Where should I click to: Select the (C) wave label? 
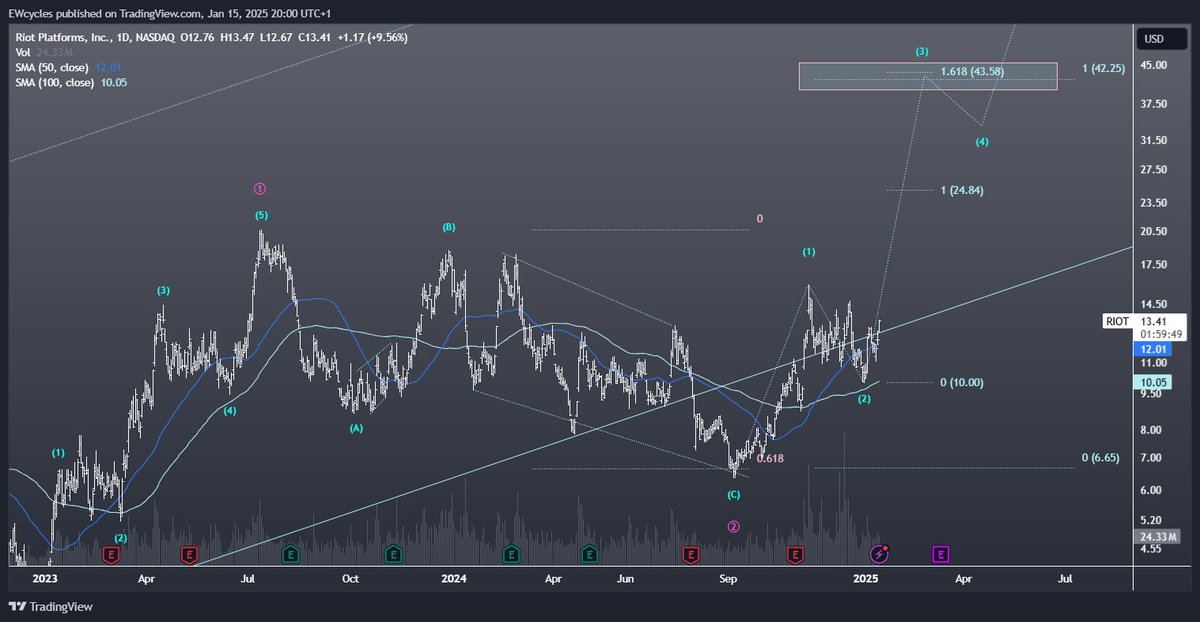click(x=733, y=495)
